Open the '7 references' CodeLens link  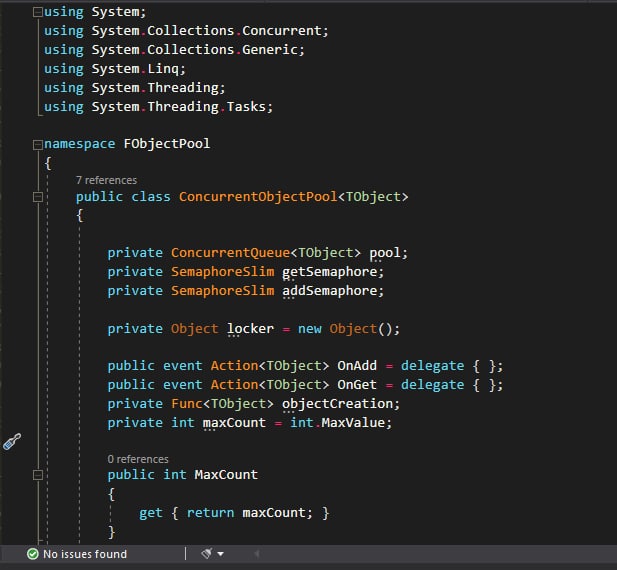coord(106,180)
